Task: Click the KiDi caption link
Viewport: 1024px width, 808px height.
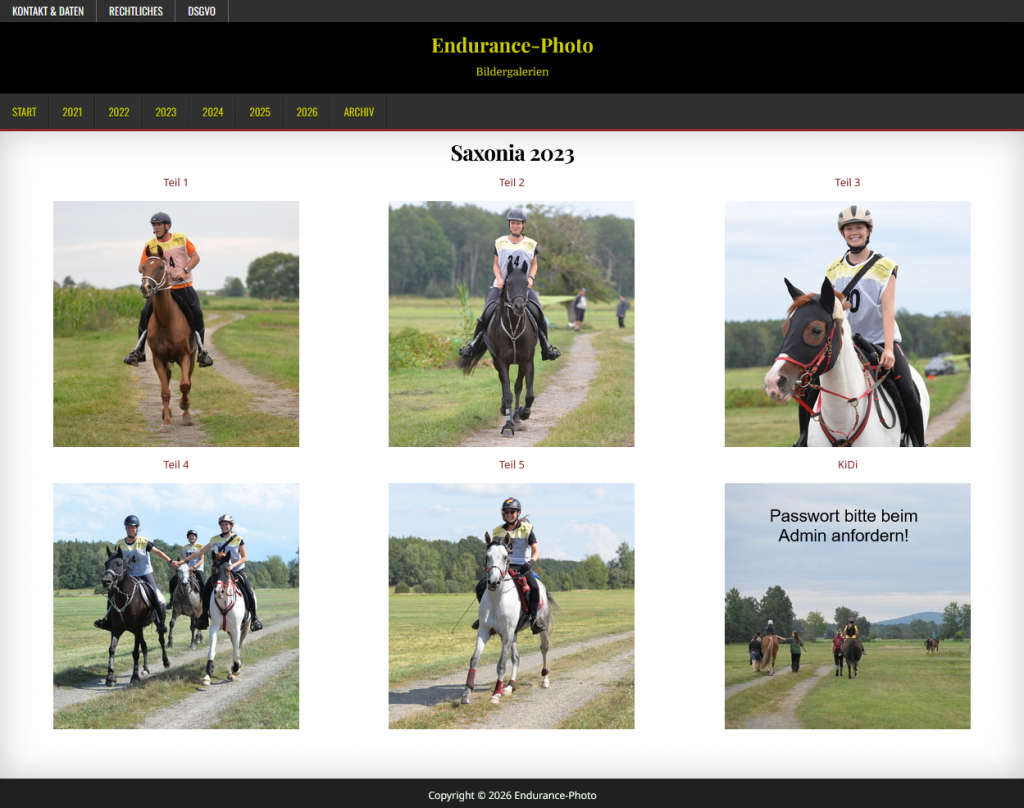Action: tap(847, 465)
